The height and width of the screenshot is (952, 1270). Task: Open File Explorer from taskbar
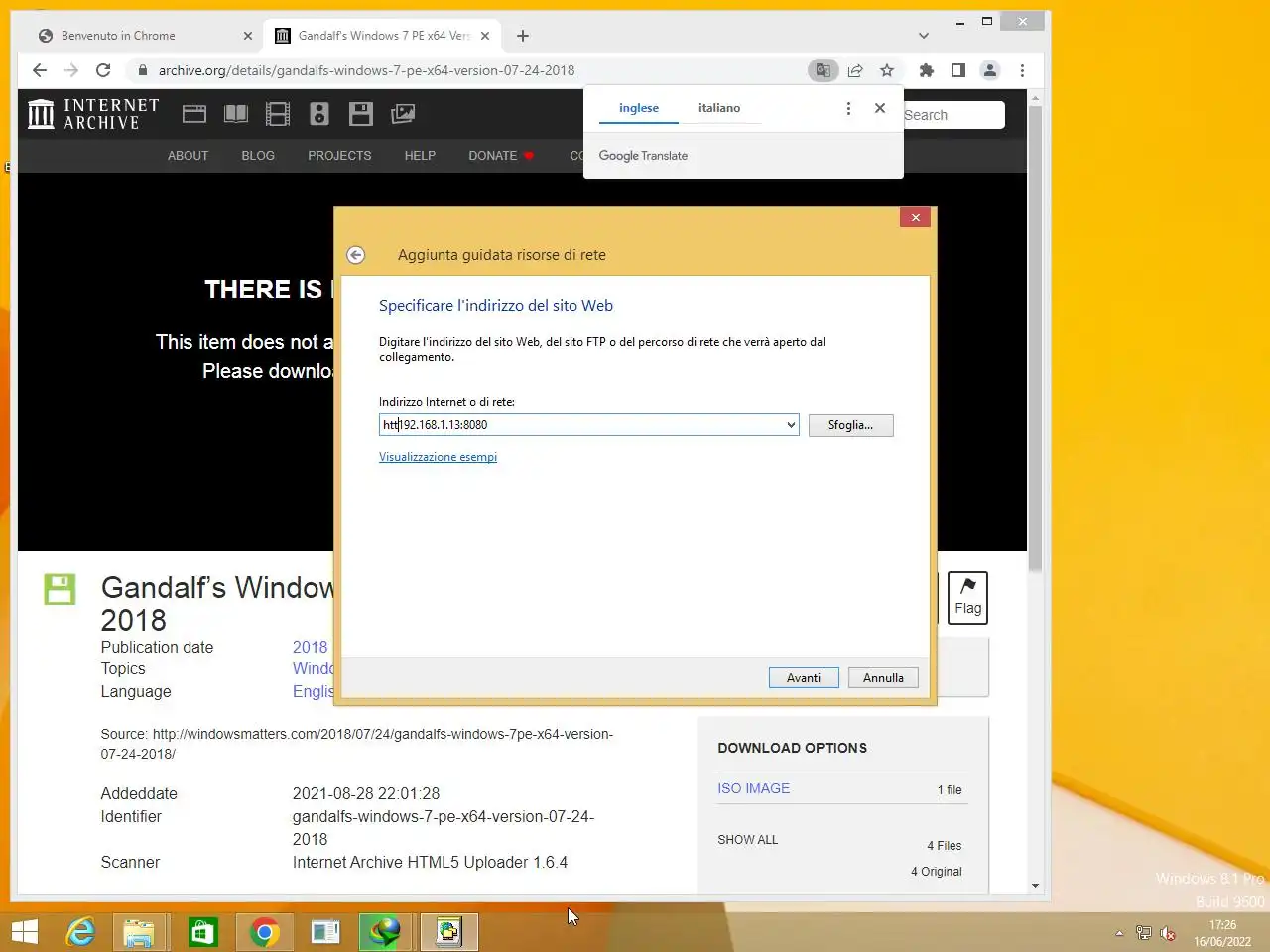click(x=139, y=932)
